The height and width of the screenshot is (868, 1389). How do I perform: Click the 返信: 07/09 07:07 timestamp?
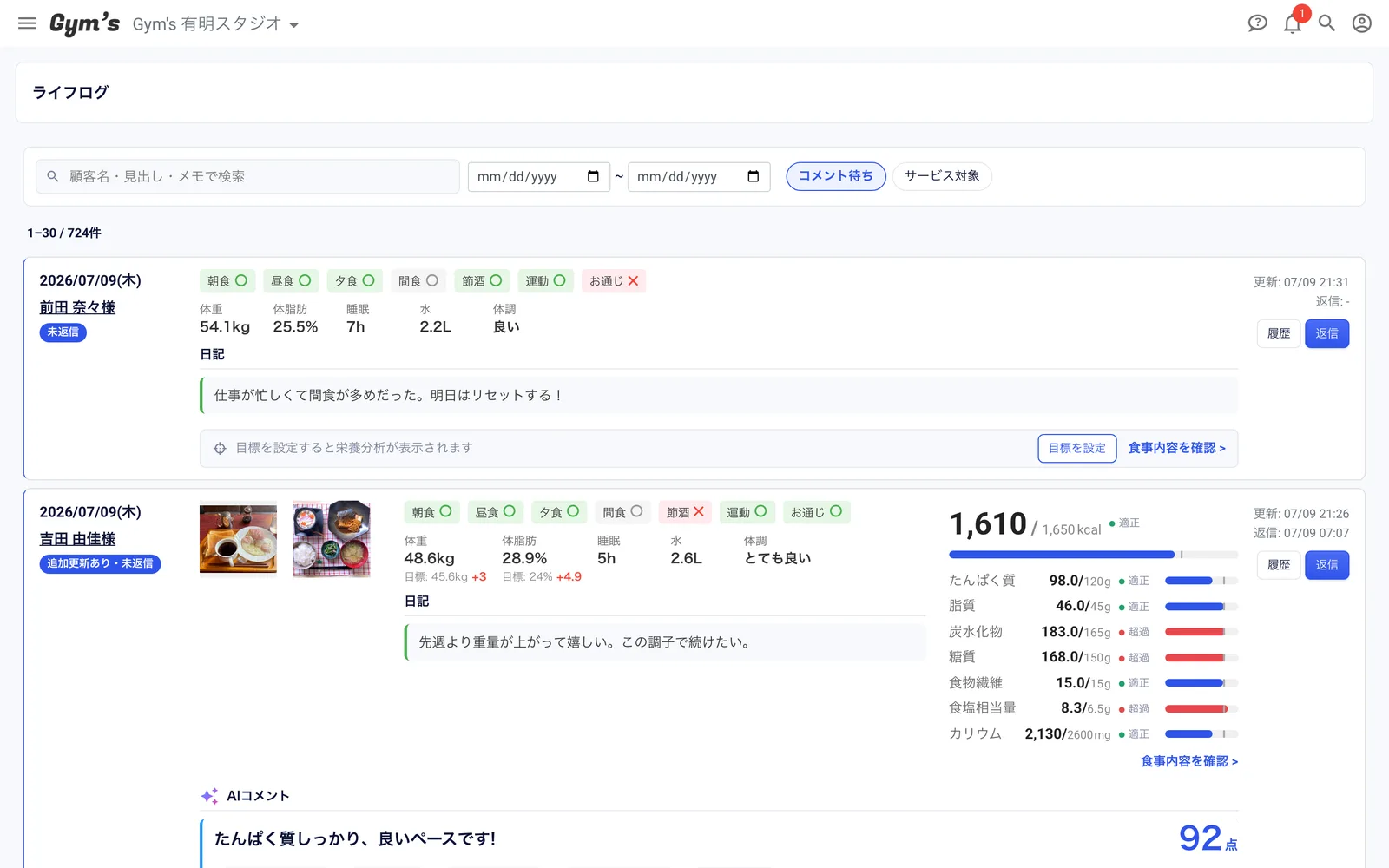click(x=1300, y=533)
